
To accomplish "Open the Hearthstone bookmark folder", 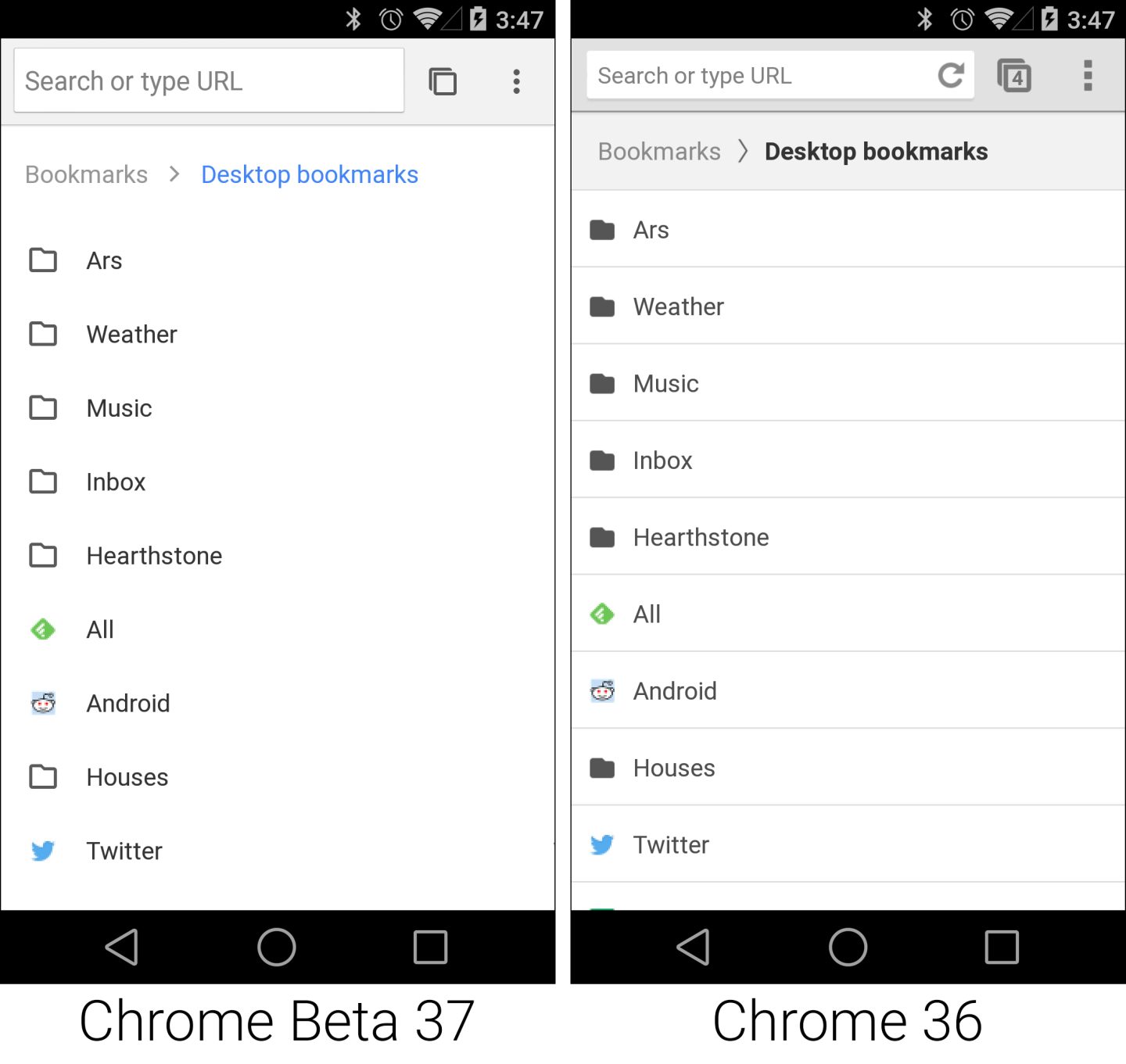I will [154, 555].
